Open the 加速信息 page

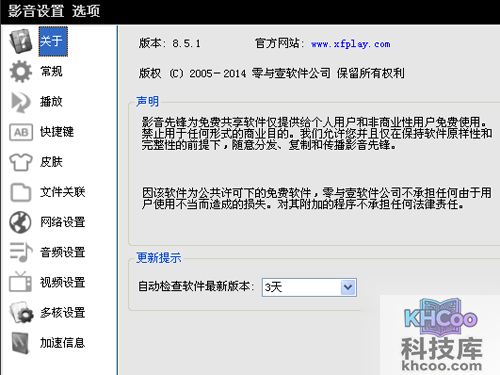[62, 343]
